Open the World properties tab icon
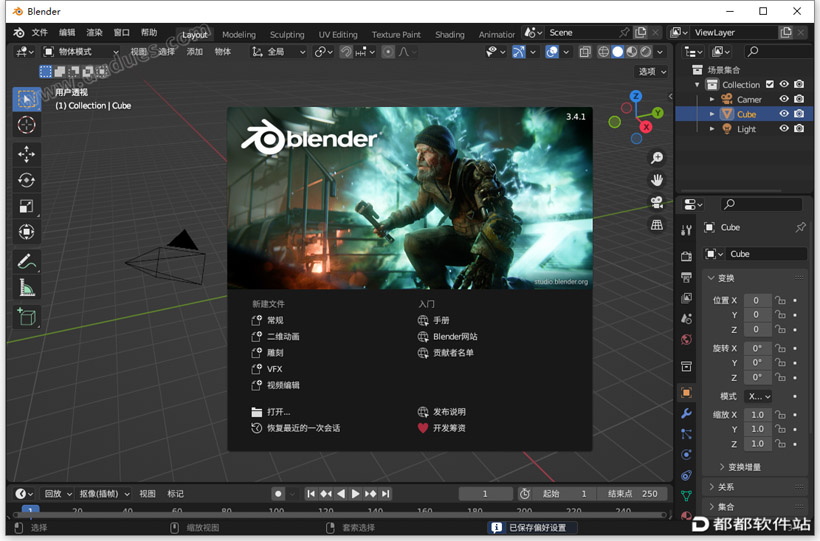 coord(687,340)
